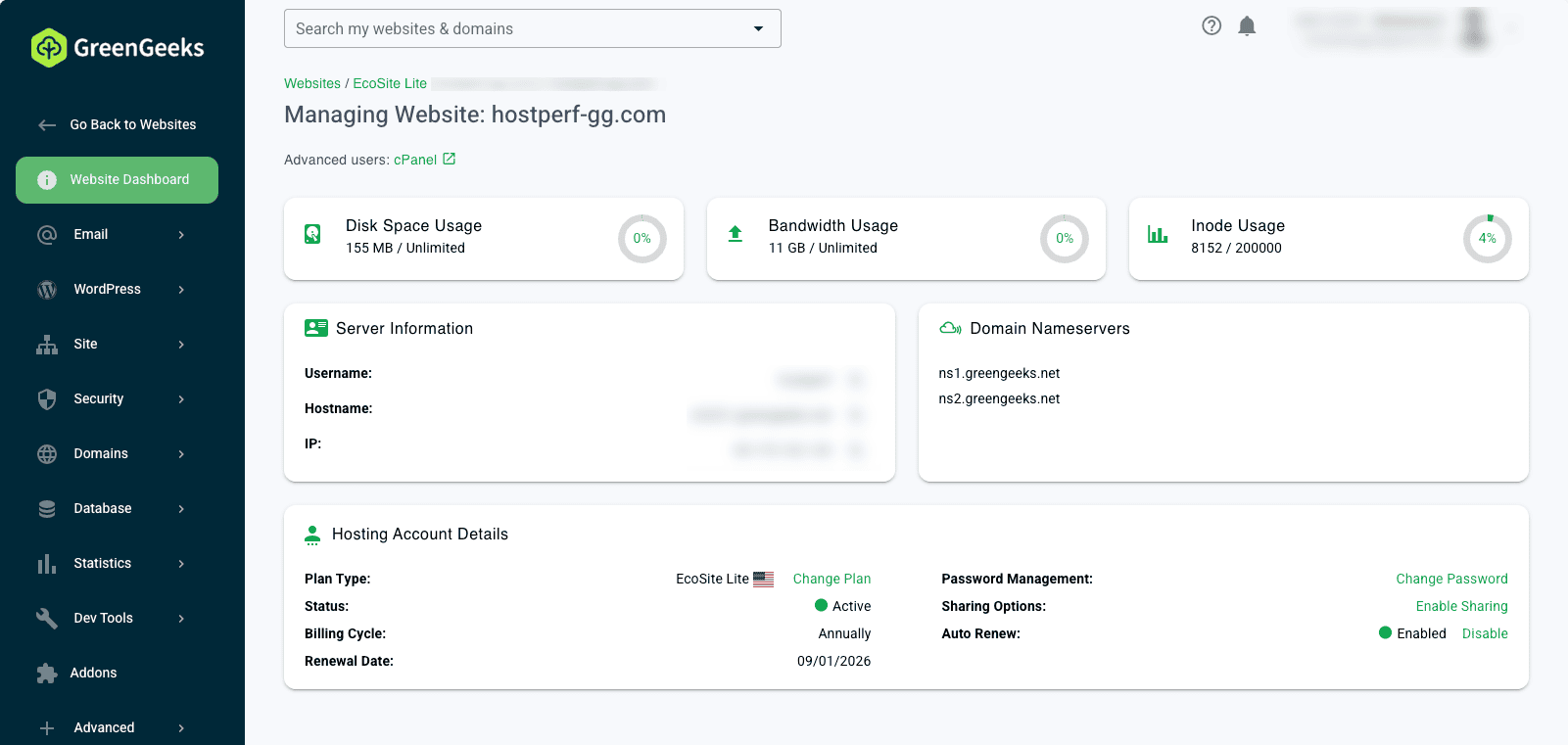Click the Active status text

pos(851,606)
